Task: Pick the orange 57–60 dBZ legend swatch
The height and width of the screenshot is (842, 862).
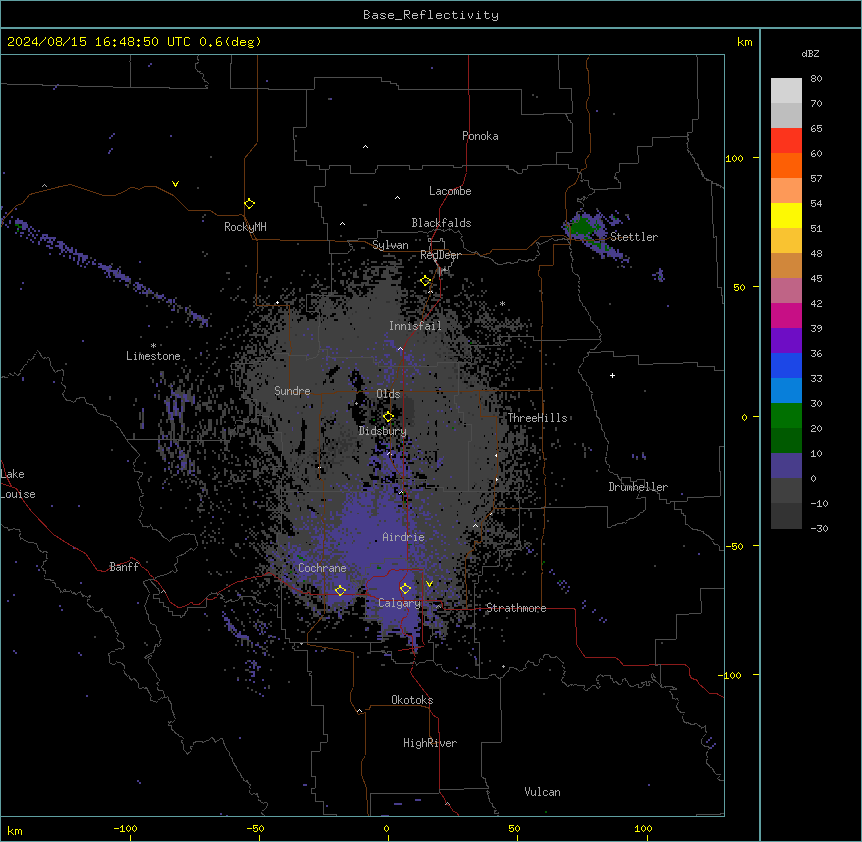Action: click(786, 165)
